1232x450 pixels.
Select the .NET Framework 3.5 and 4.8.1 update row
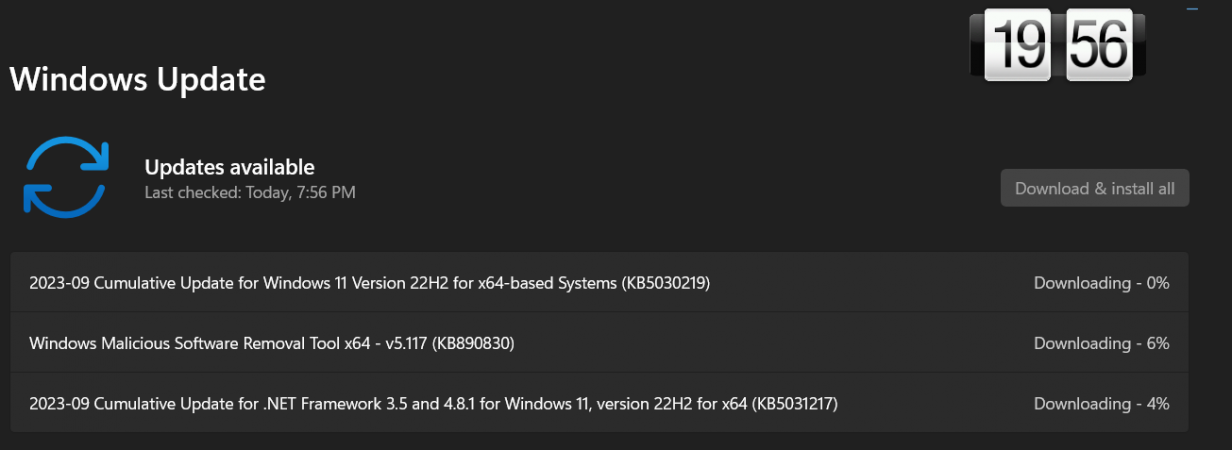click(600, 404)
